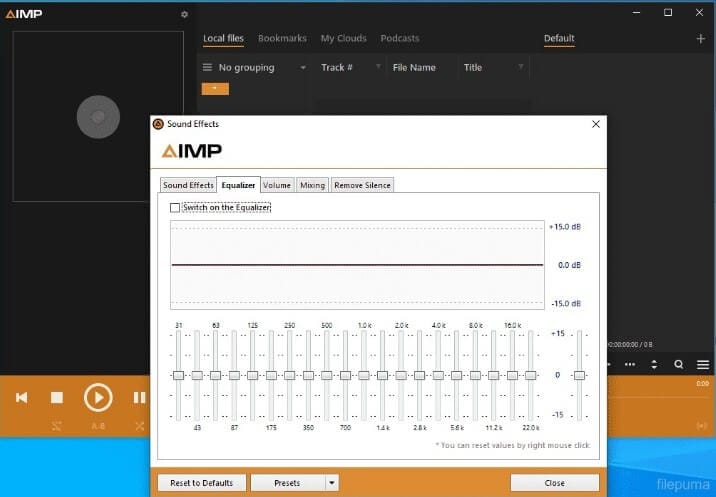Click the album art placeholder disc
This screenshot has height=497, width=716.
click(x=98, y=117)
